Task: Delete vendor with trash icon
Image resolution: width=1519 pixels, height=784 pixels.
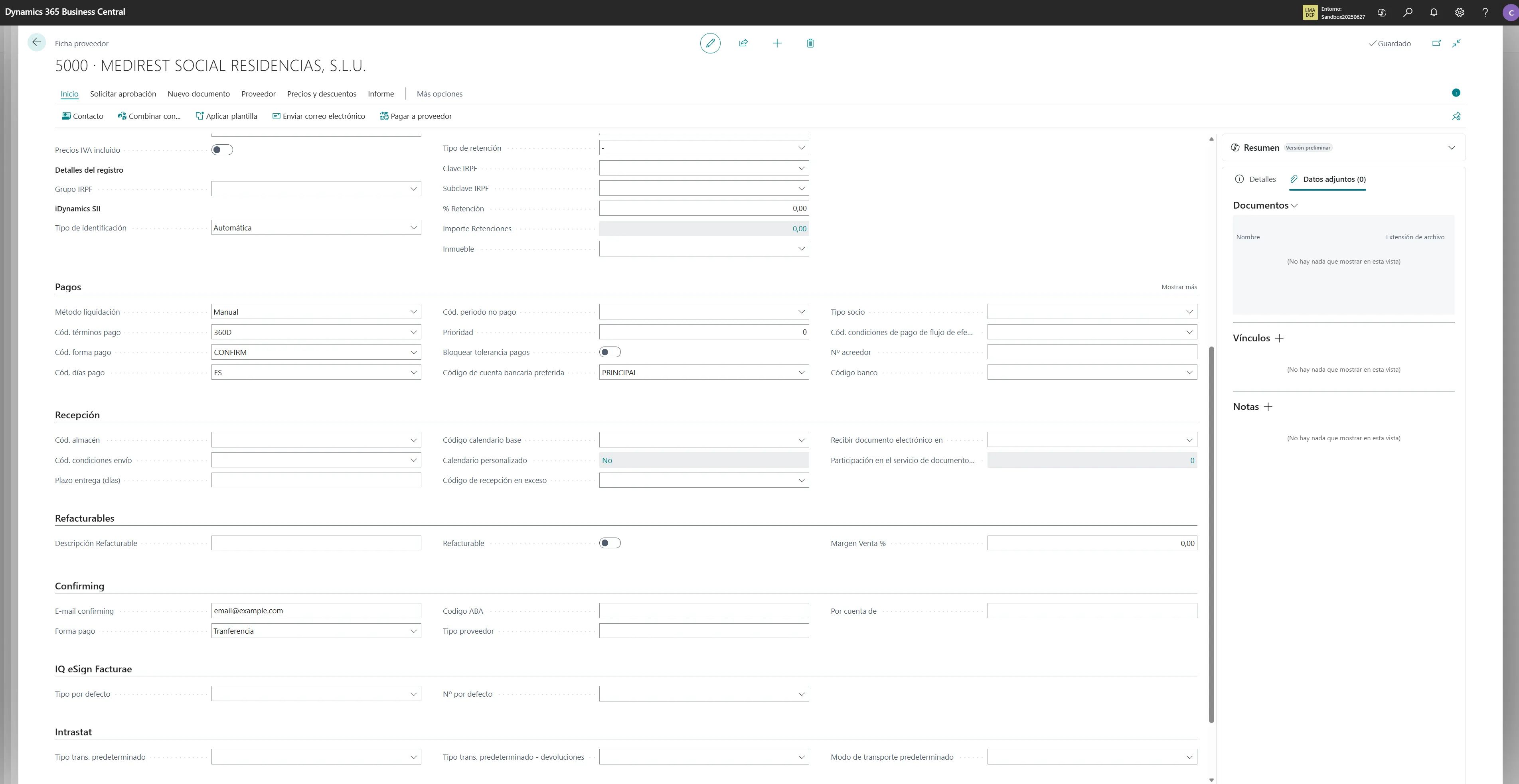Action: point(810,43)
